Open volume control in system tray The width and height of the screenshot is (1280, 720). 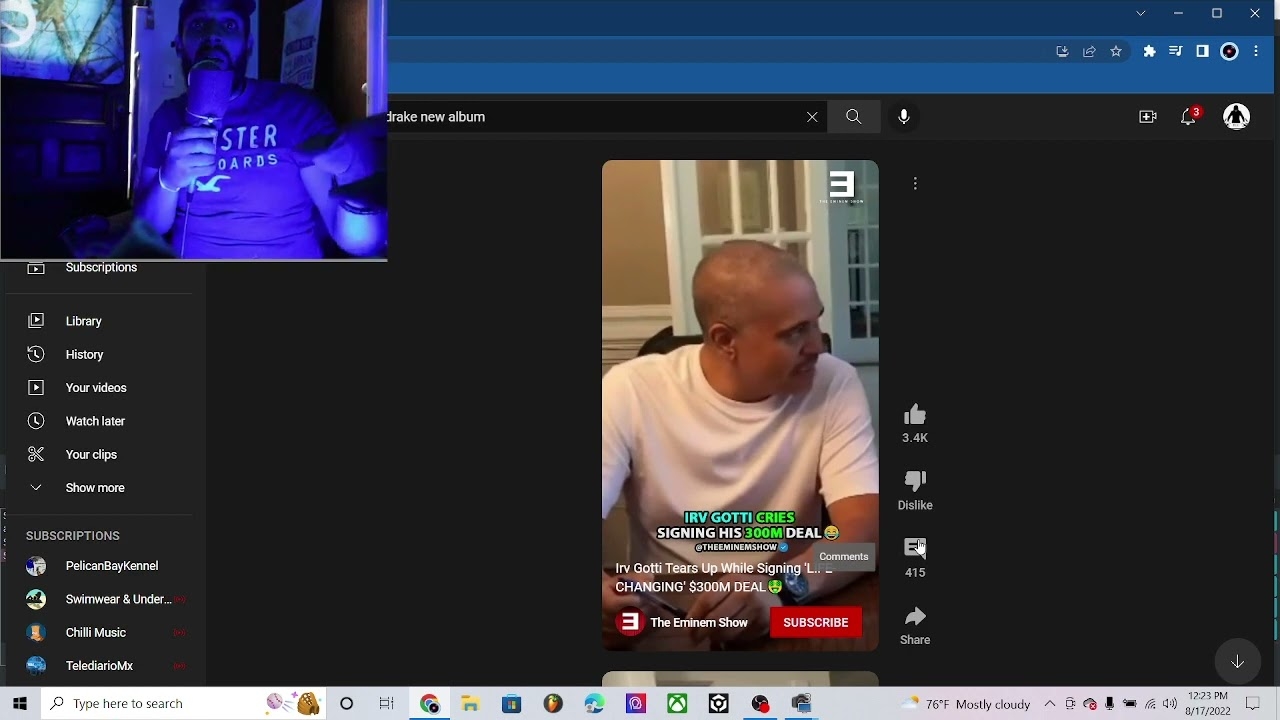click(1170, 704)
